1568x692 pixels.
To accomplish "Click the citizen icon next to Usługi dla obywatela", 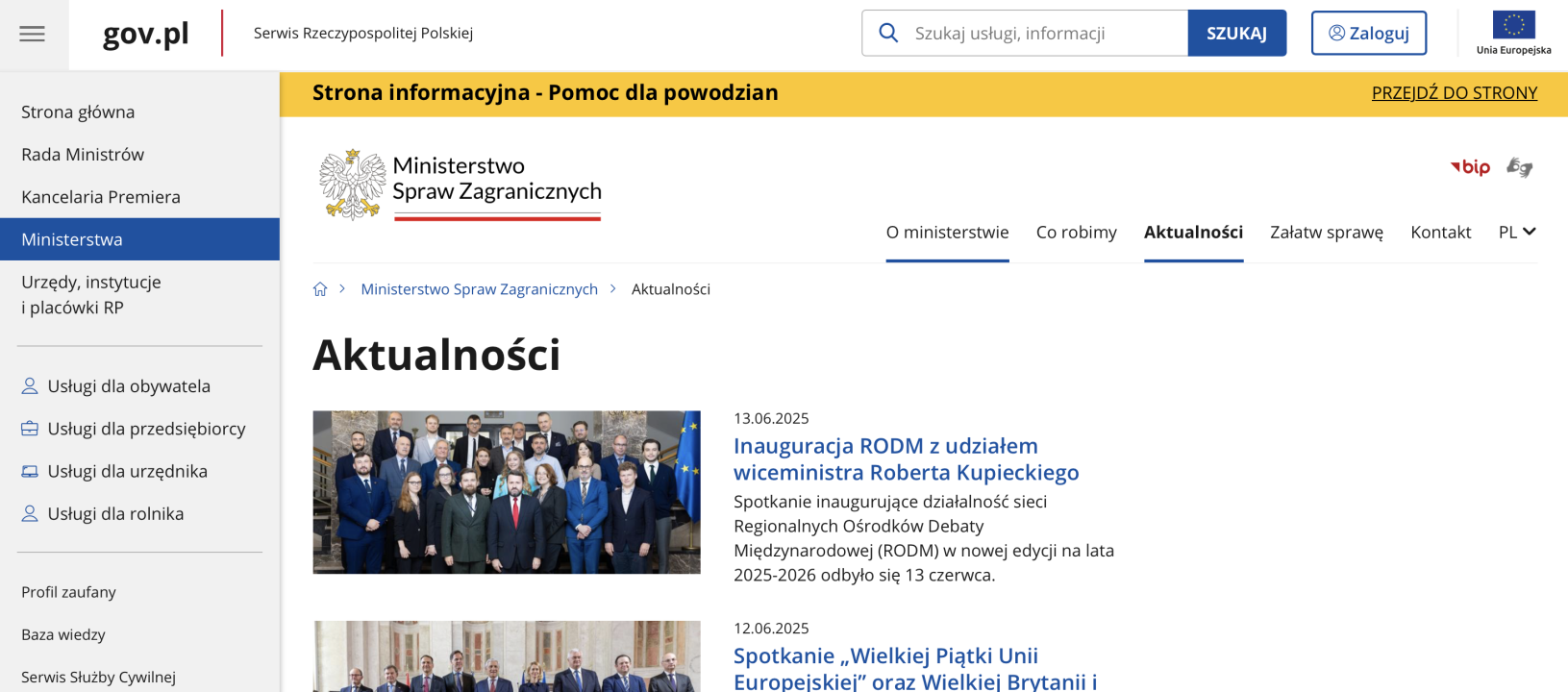I will (30, 386).
